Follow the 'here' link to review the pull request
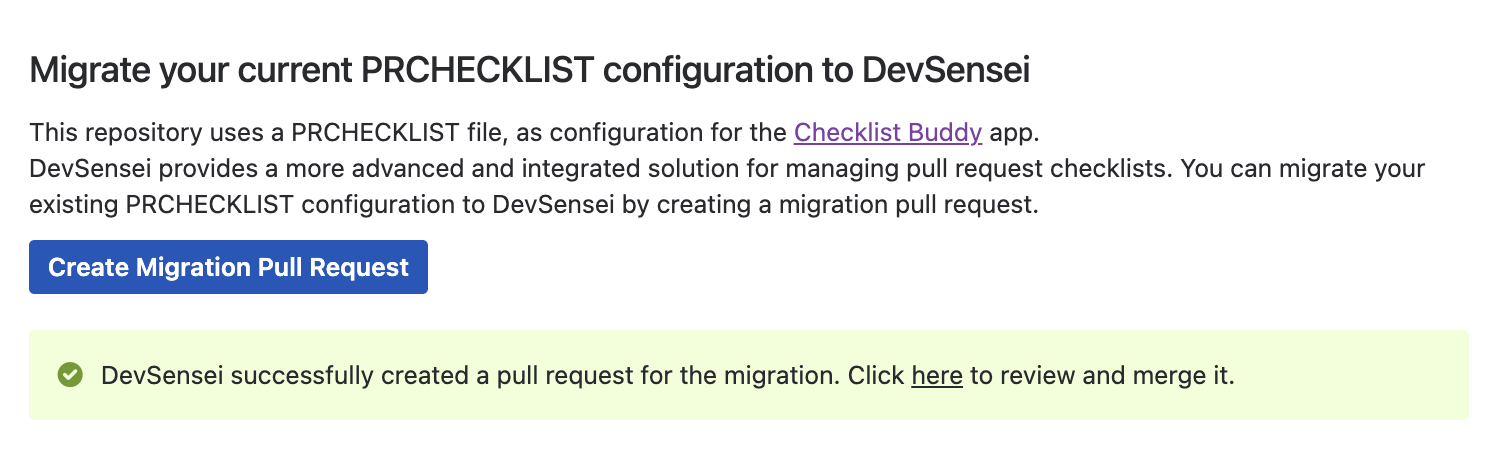This screenshot has height=456, width=1498. (x=937, y=376)
